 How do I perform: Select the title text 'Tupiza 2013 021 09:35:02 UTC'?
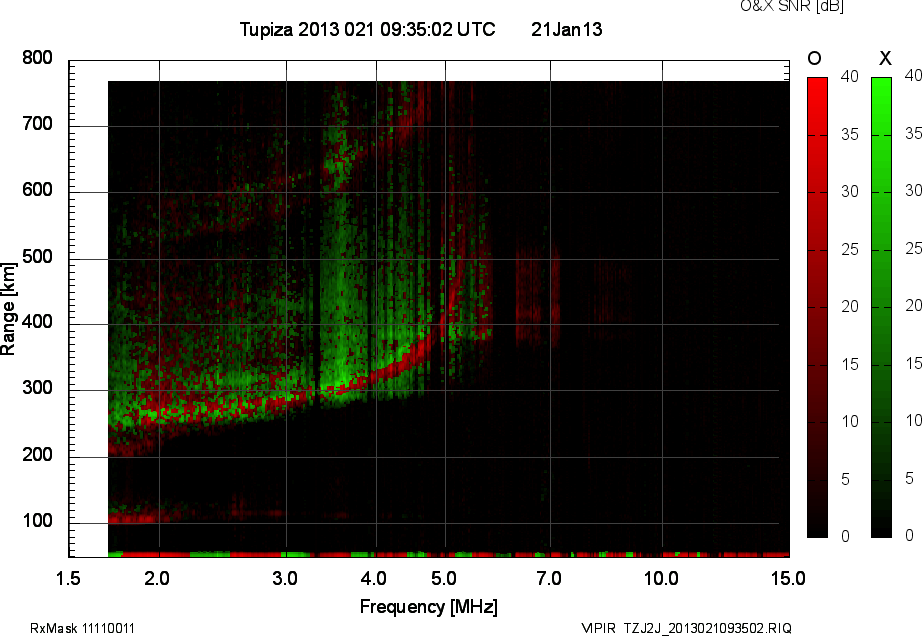coord(368,29)
